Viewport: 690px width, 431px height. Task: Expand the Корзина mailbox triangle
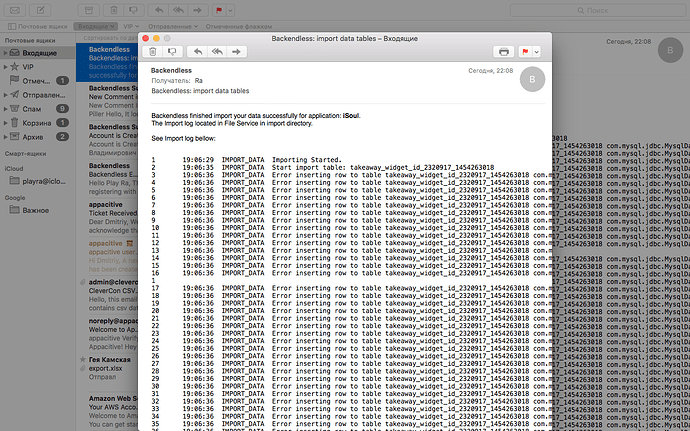(x=5, y=123)
